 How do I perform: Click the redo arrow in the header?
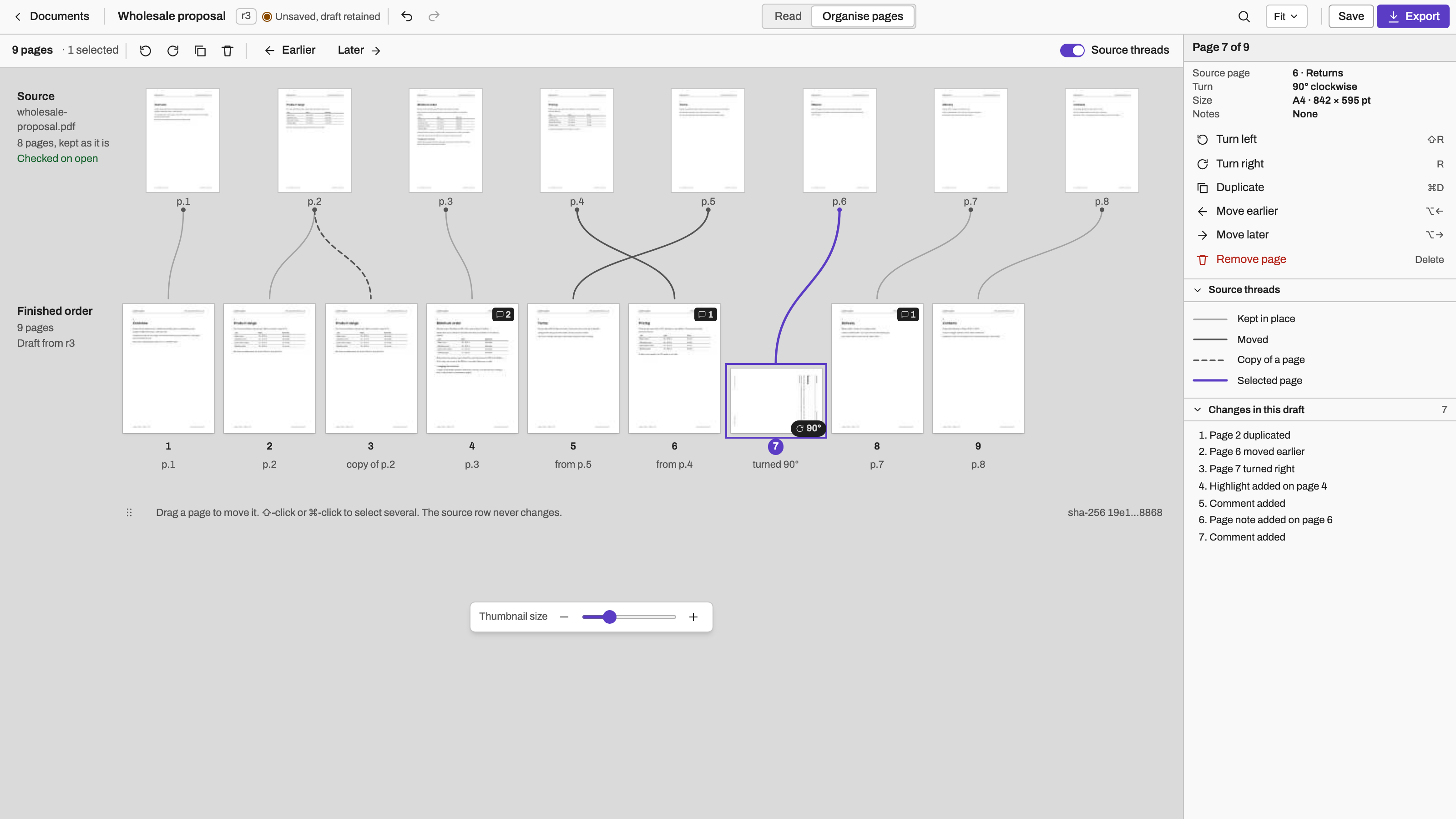434,16
